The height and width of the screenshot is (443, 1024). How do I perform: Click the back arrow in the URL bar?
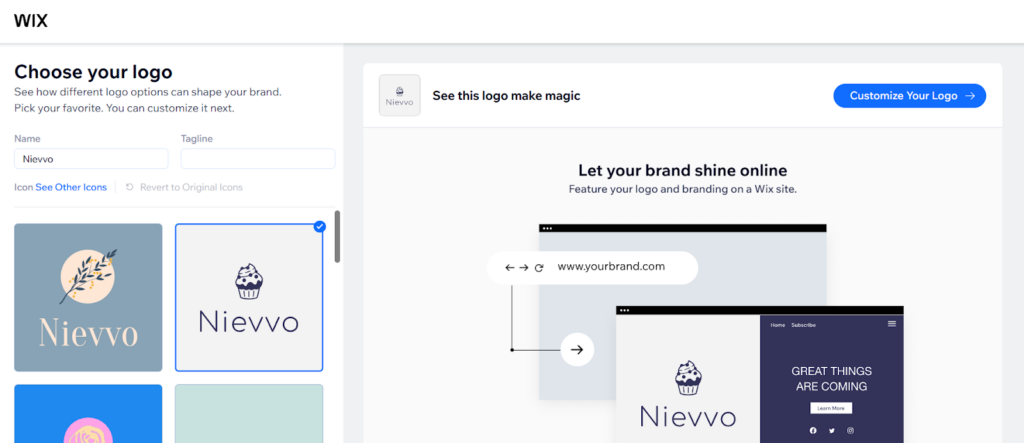tap(510, 268)
